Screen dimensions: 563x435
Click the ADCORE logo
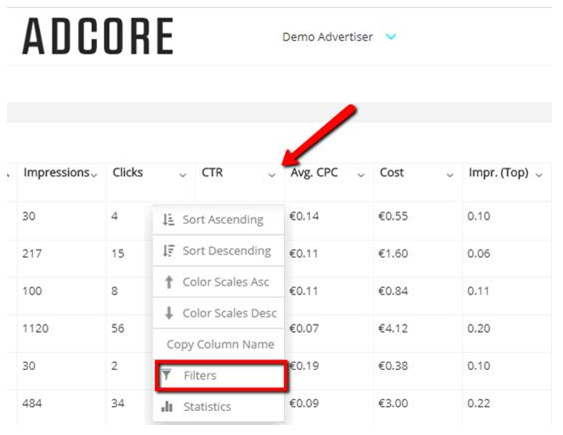pos(98,36)
